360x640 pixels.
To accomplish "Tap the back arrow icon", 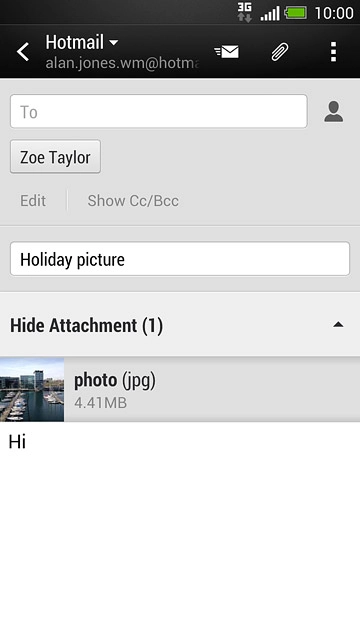I will pyautogui.click(x=23, y=52).
